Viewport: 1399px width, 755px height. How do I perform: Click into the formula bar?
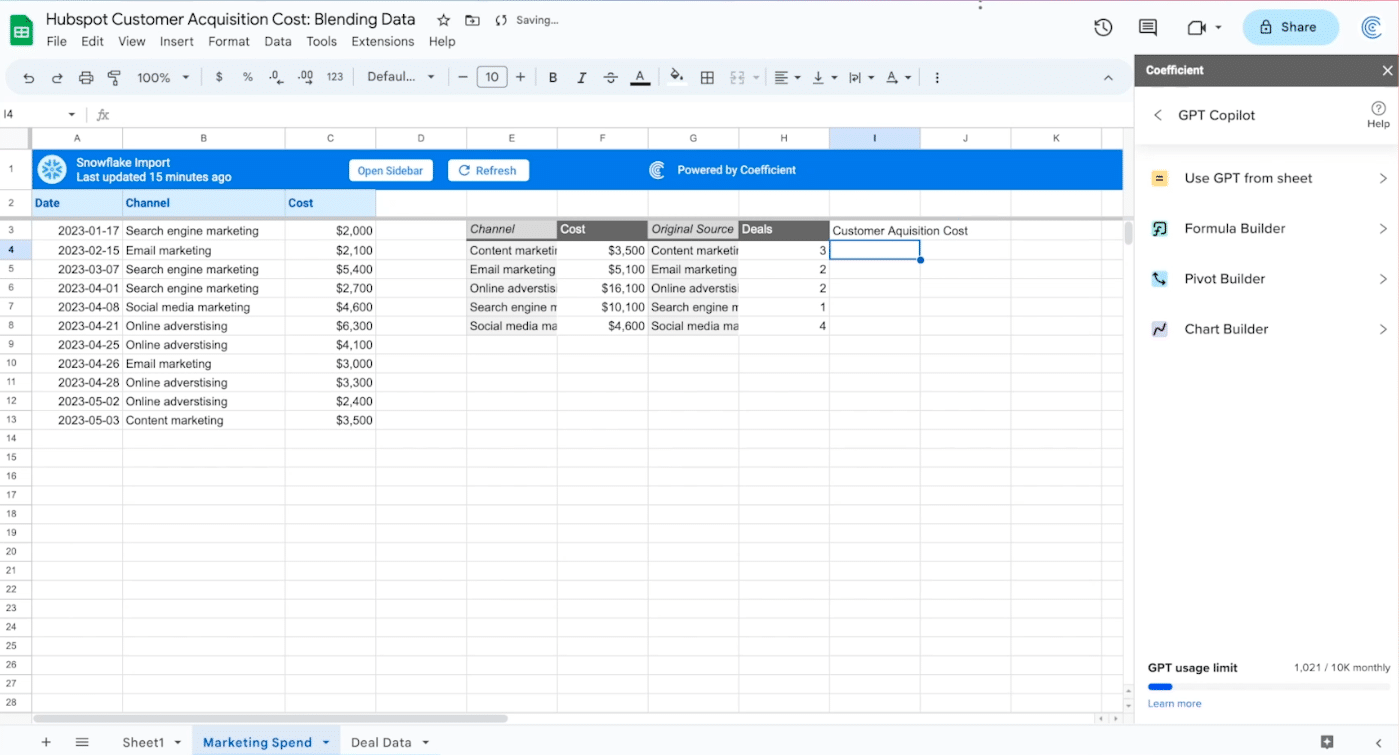620,115
